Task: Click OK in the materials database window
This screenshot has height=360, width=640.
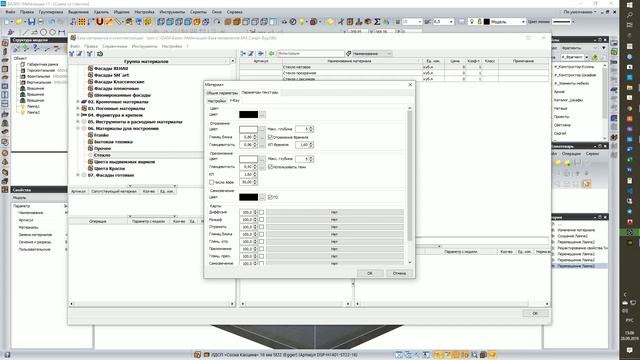Action: pyautogui.click(x=535, y=313)
